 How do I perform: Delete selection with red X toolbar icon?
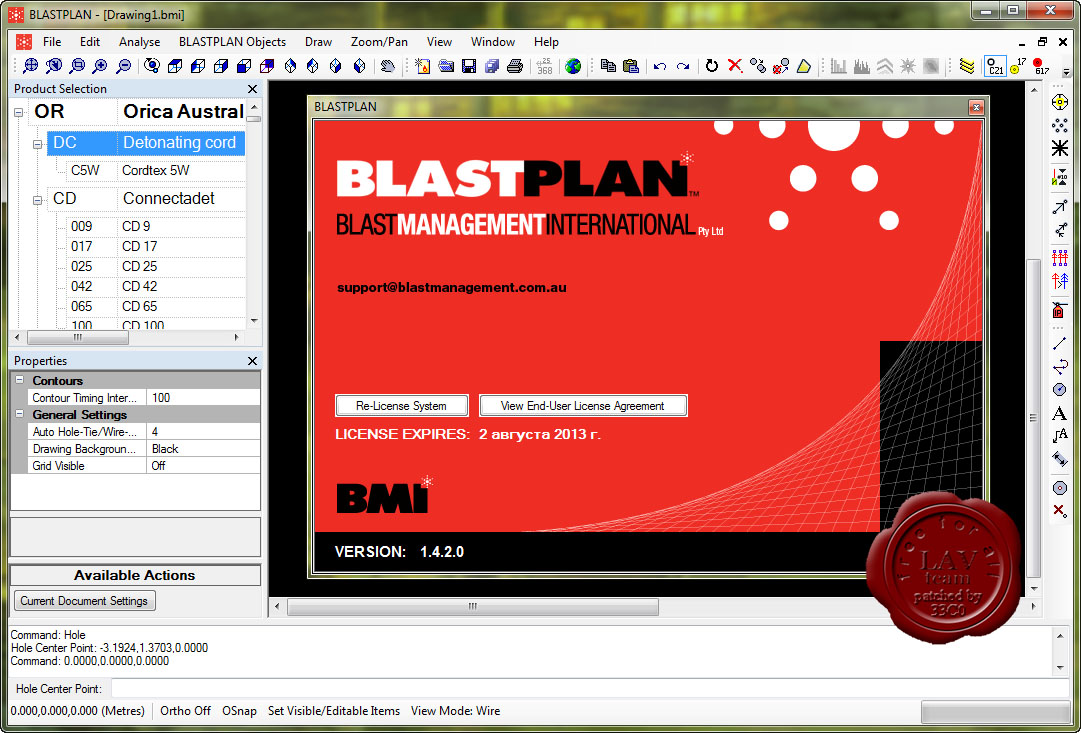(x=735, y=66)
